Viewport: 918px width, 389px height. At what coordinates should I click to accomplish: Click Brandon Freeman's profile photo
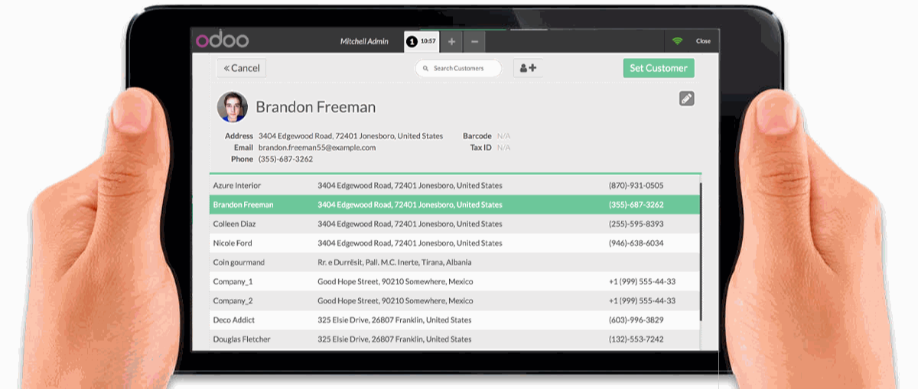point(232,107)
